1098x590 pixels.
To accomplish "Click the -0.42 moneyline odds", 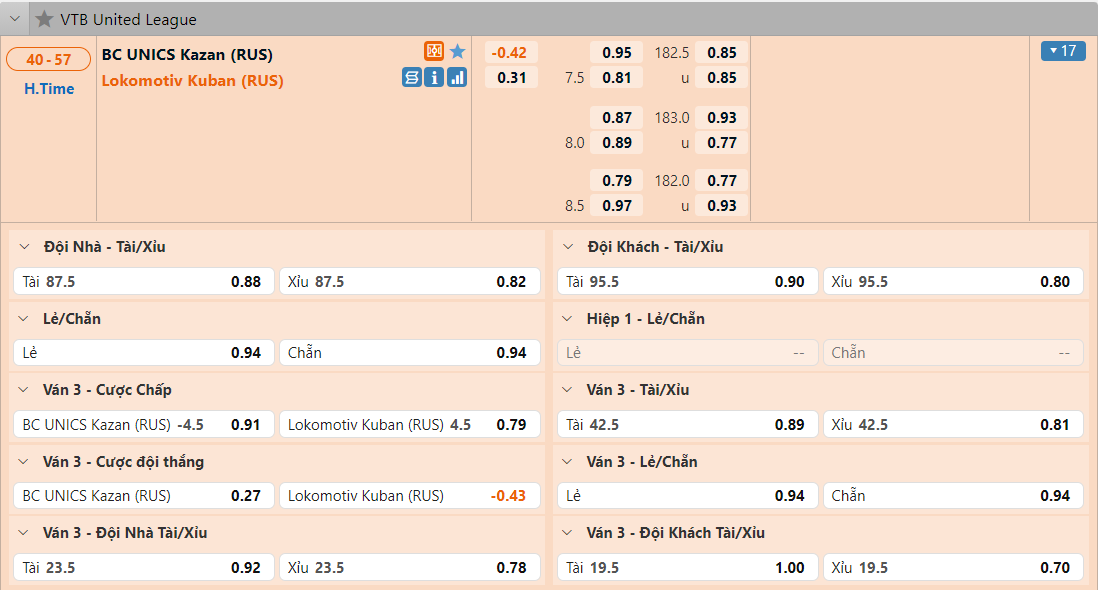I will coord(511,53).
